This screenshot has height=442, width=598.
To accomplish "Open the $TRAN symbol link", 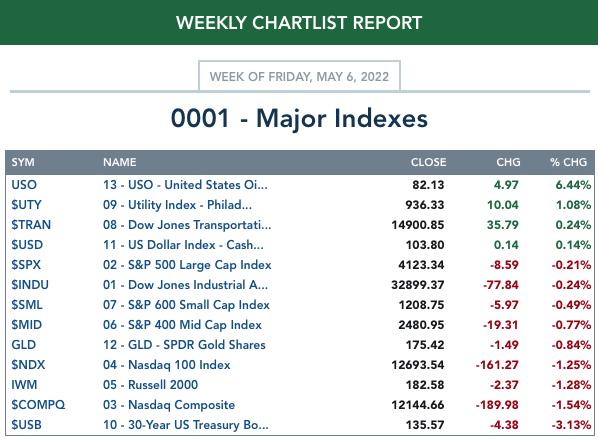I will [x=31, y=225].
